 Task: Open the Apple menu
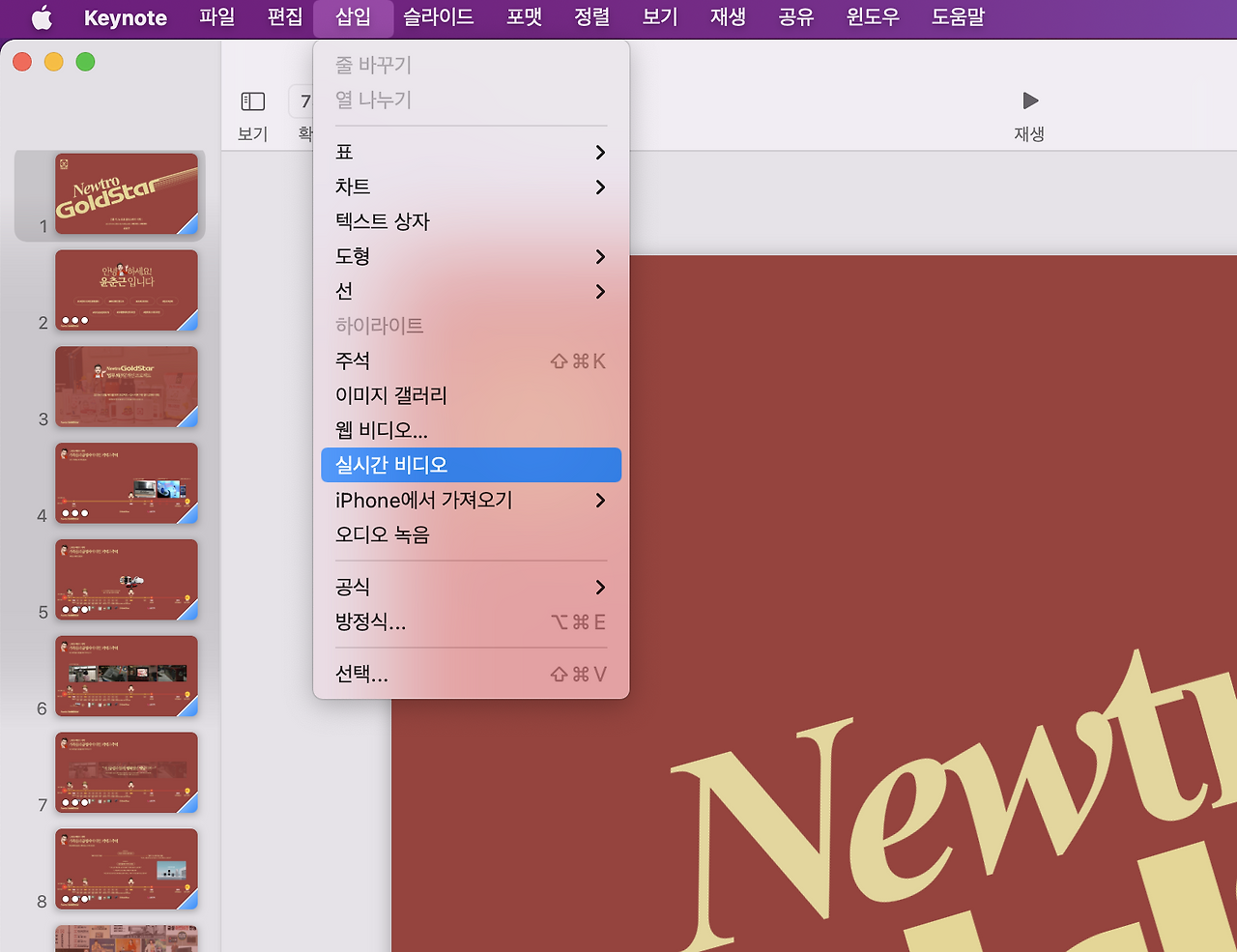(x=41, y=17)
